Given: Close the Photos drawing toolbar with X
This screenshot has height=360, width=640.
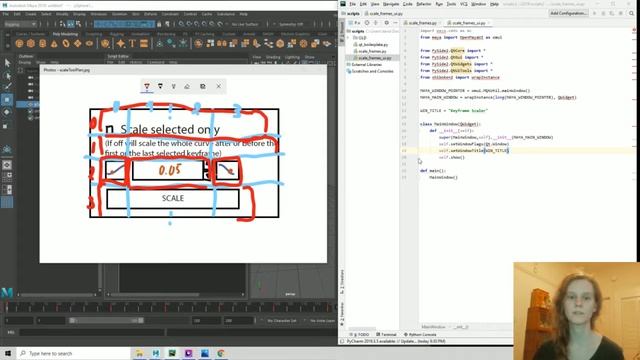Looking at the screenshot, I should click(219, 87).
